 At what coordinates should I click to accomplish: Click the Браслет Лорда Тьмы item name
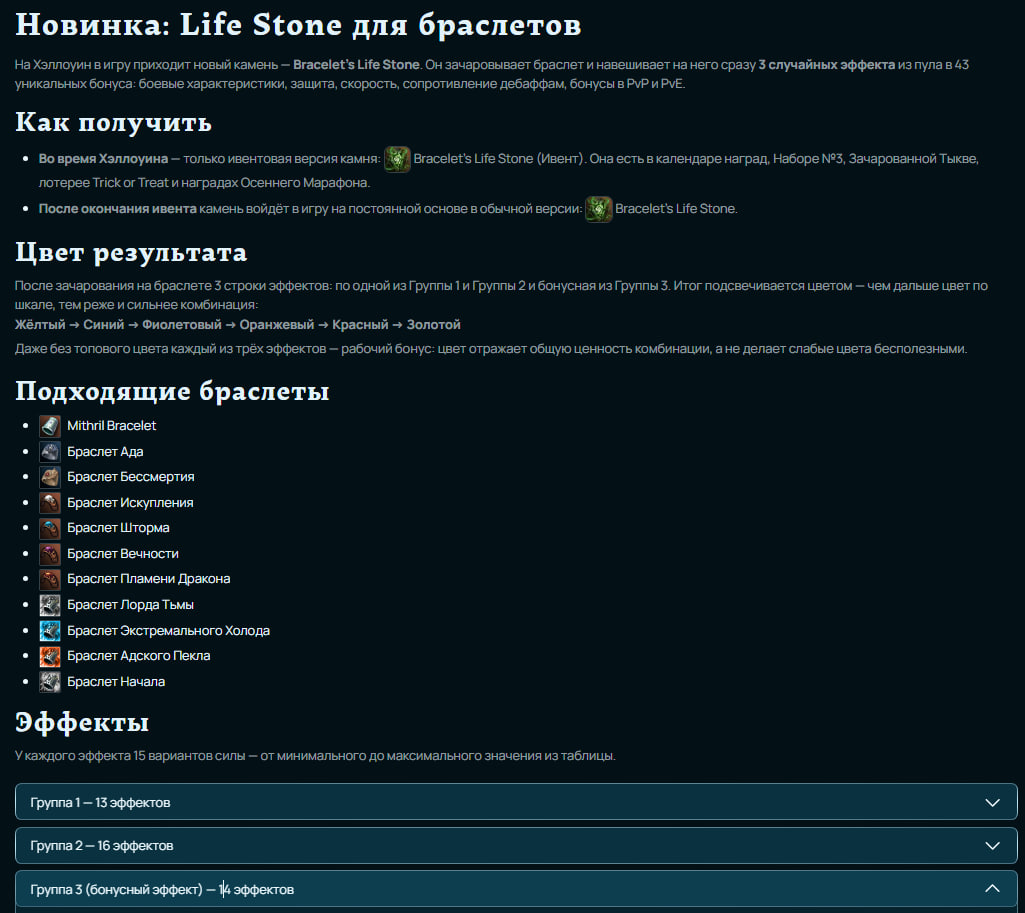pyautogui.click(x=130, y=605)
